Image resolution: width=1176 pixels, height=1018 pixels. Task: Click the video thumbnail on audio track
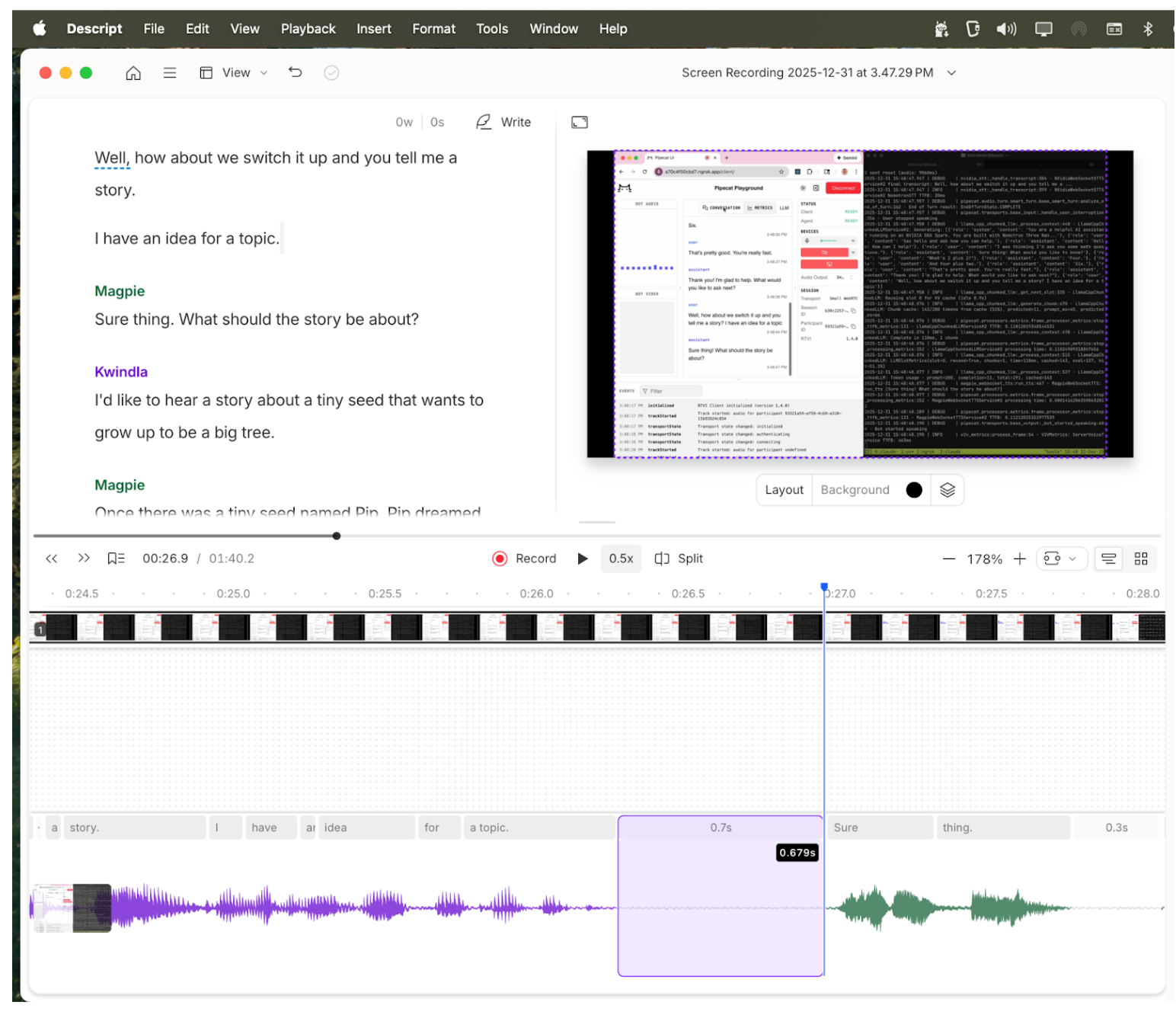click(x=71, y=908)
